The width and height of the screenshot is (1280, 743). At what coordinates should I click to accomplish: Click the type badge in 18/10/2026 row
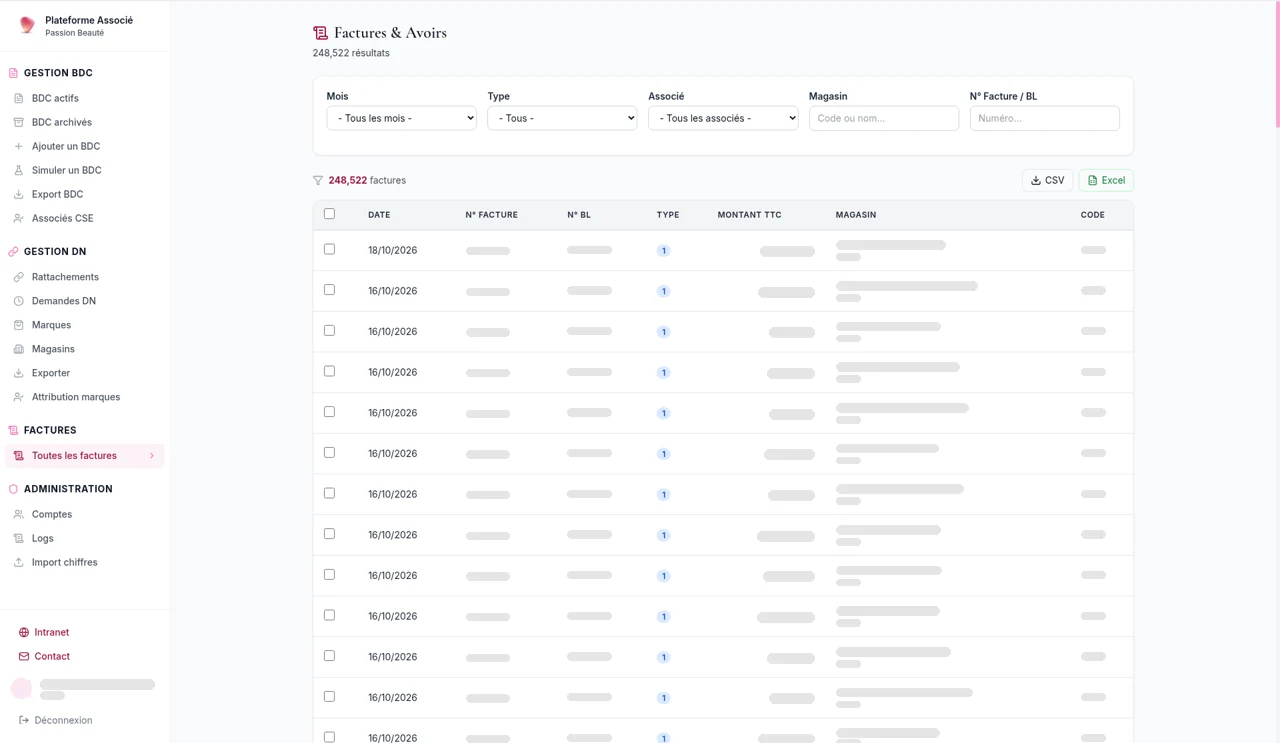click(x=663, y=251)
